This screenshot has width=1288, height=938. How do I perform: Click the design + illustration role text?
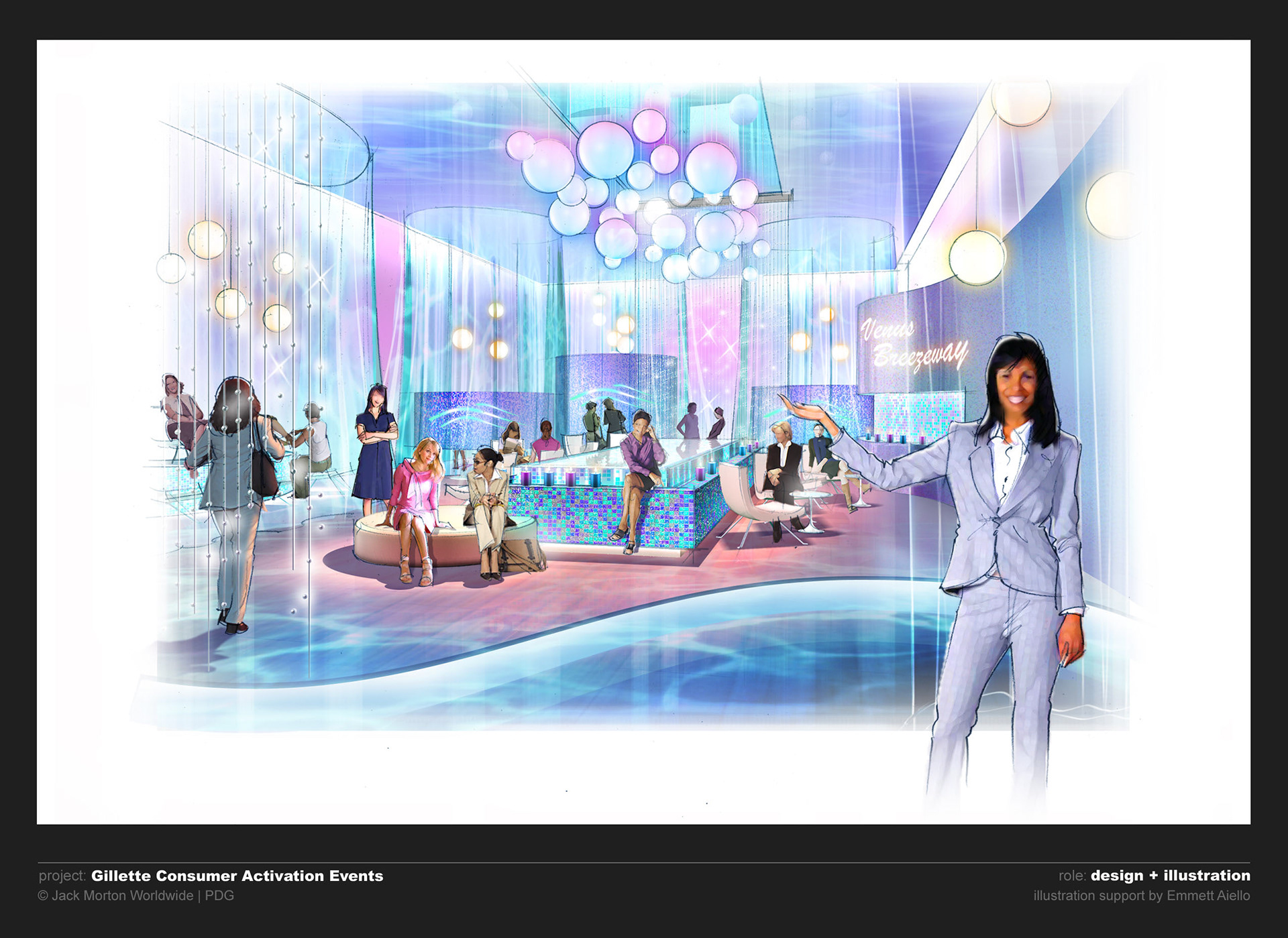point(1170,876)
